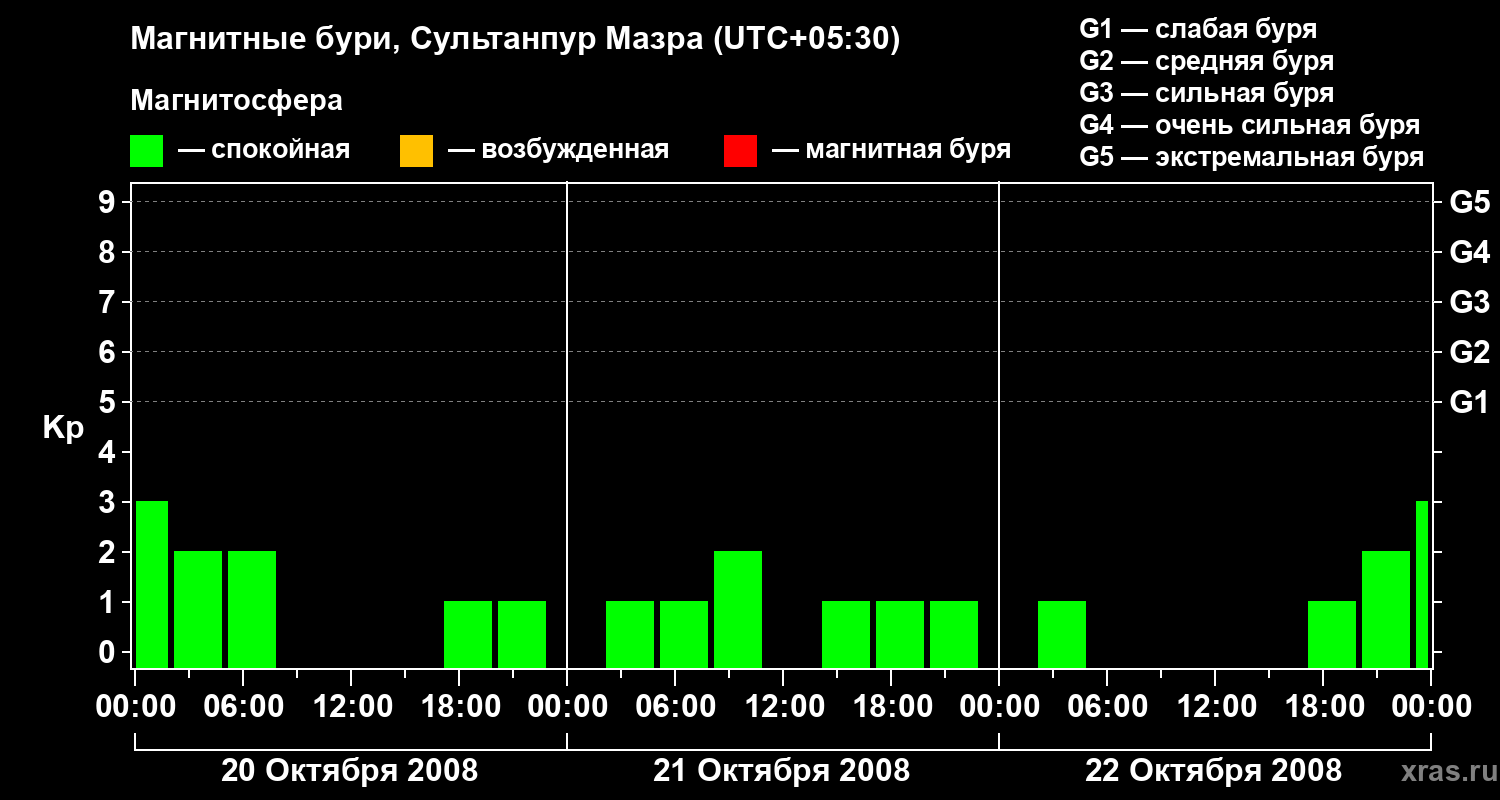The height and width of the screenshot is (800, 1500).
Task: Select the 06:00 time label for 20 October
Action: 243,707
